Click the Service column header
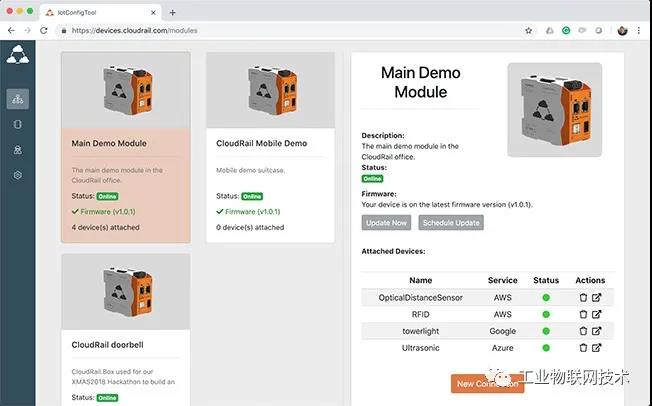The height and width of the screenshot is (406, 652). pyautogui.click(x=502, y=280)
